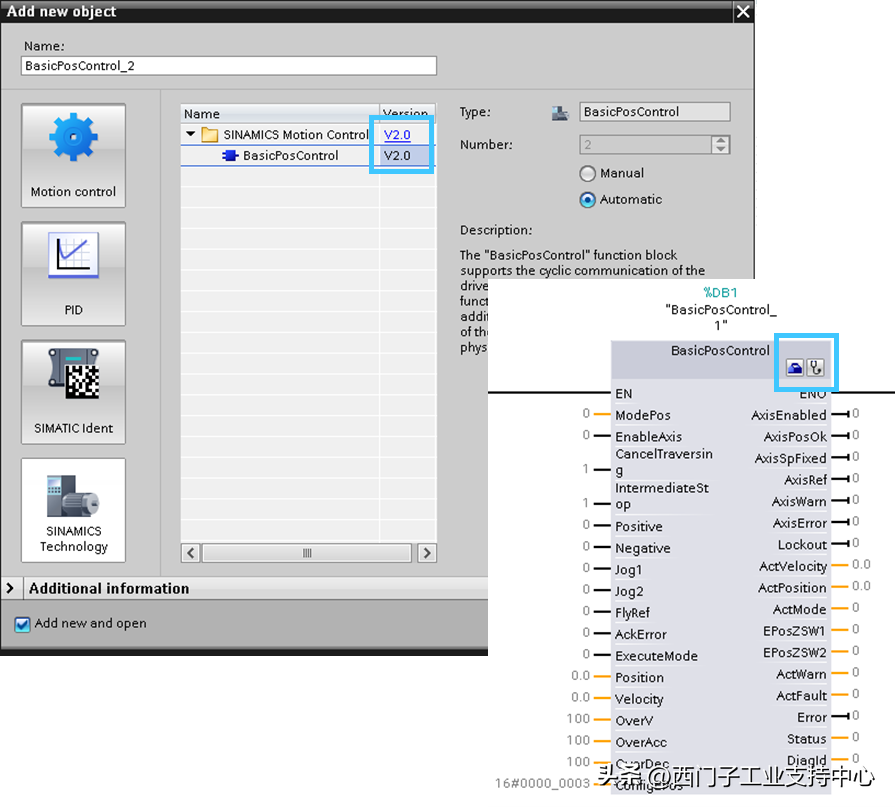Screen dimensions: 895x807
Task: Click the Name input field
Action: [x=229, y=66]
